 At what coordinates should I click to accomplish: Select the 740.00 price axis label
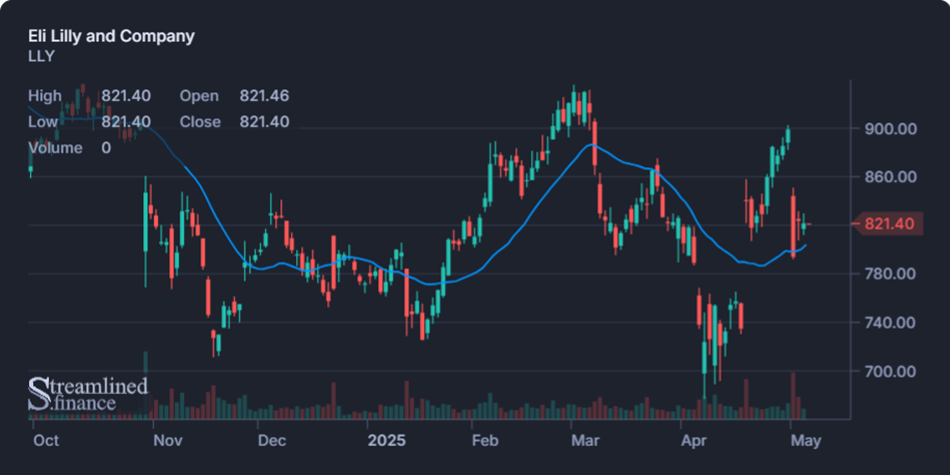[x=889, y=322]
